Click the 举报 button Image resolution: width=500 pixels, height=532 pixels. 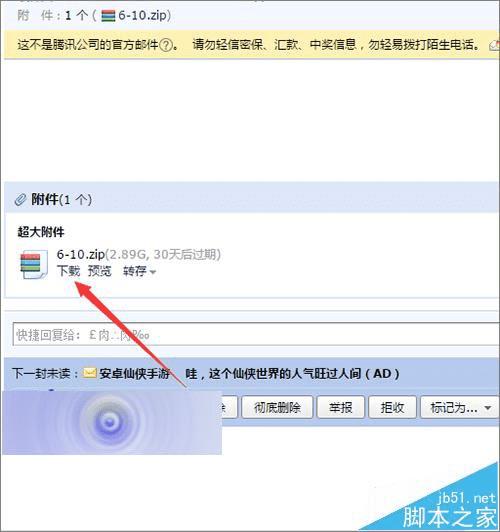coord(341,407)
